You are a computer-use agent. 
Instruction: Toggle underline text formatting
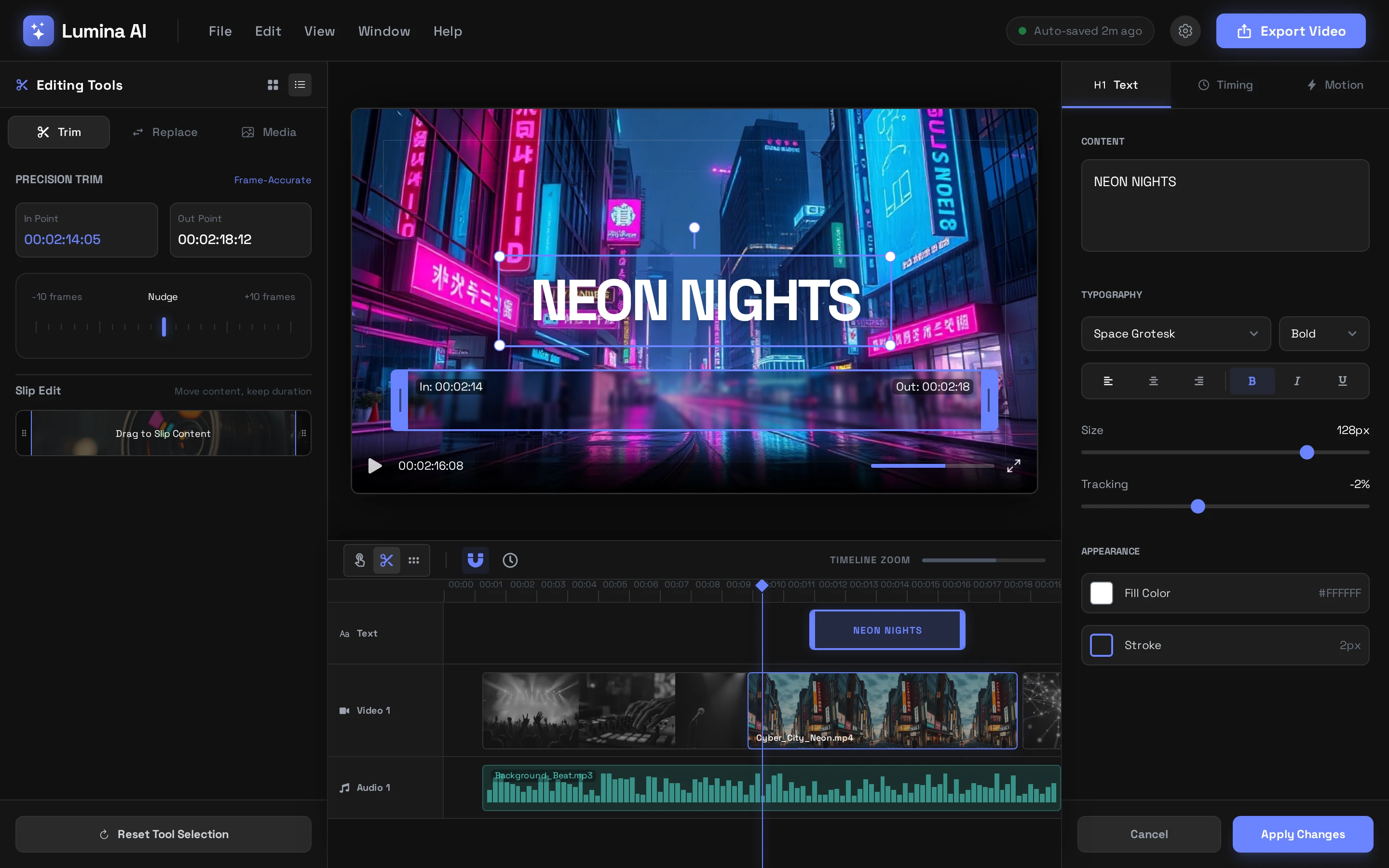coord(1342,380)
